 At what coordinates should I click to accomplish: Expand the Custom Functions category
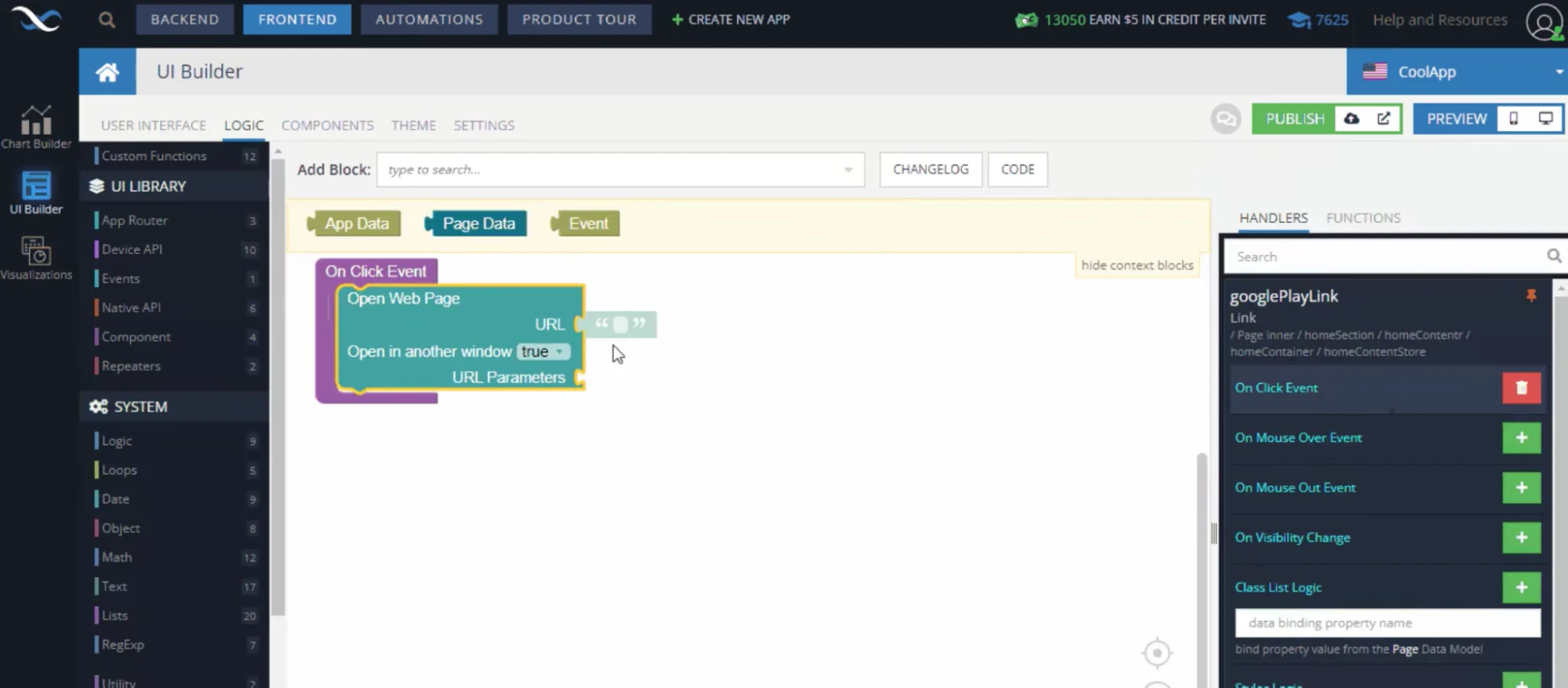coord(176,156)
